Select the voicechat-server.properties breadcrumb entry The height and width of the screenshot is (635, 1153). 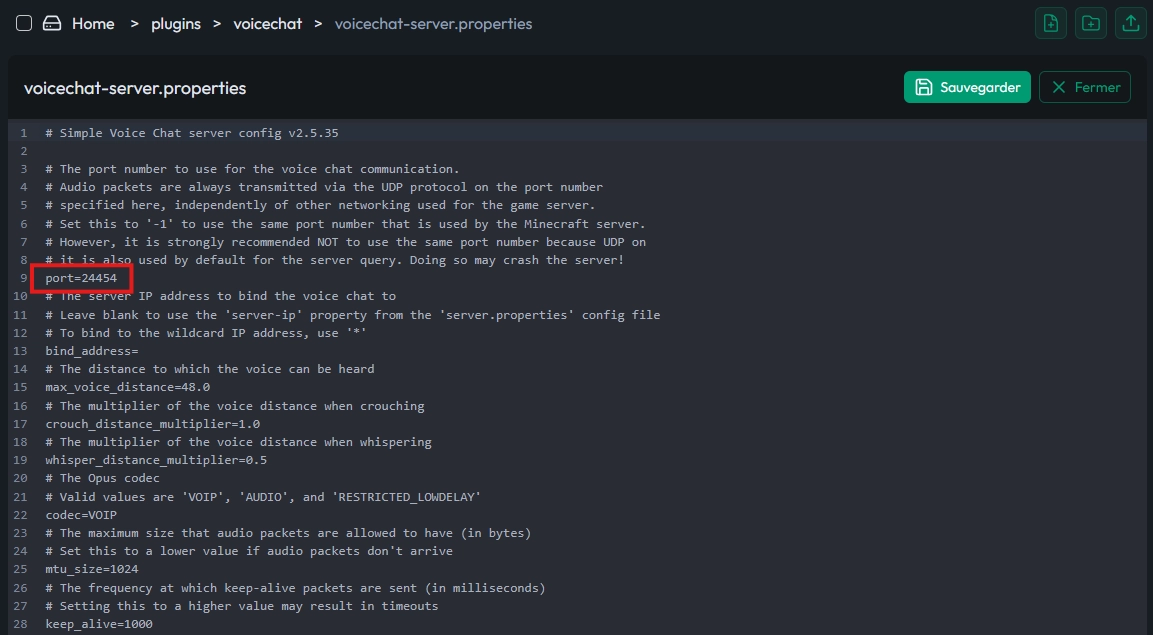coord(433,23)
